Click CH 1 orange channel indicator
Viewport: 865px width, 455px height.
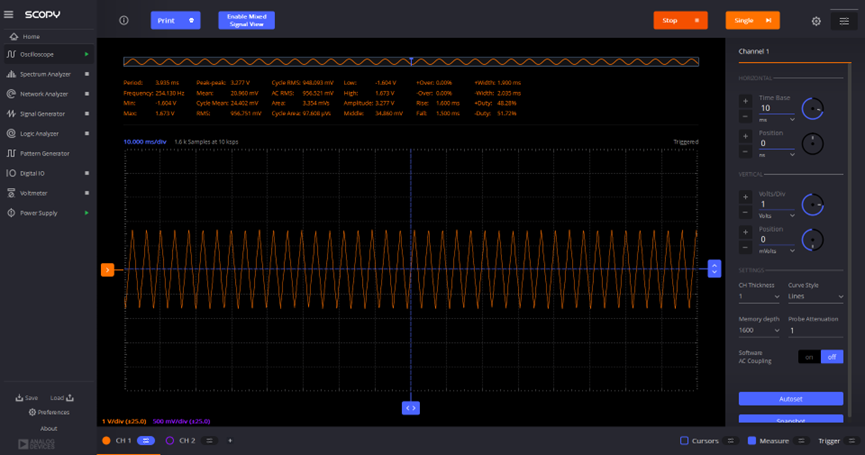click(106, 441)
